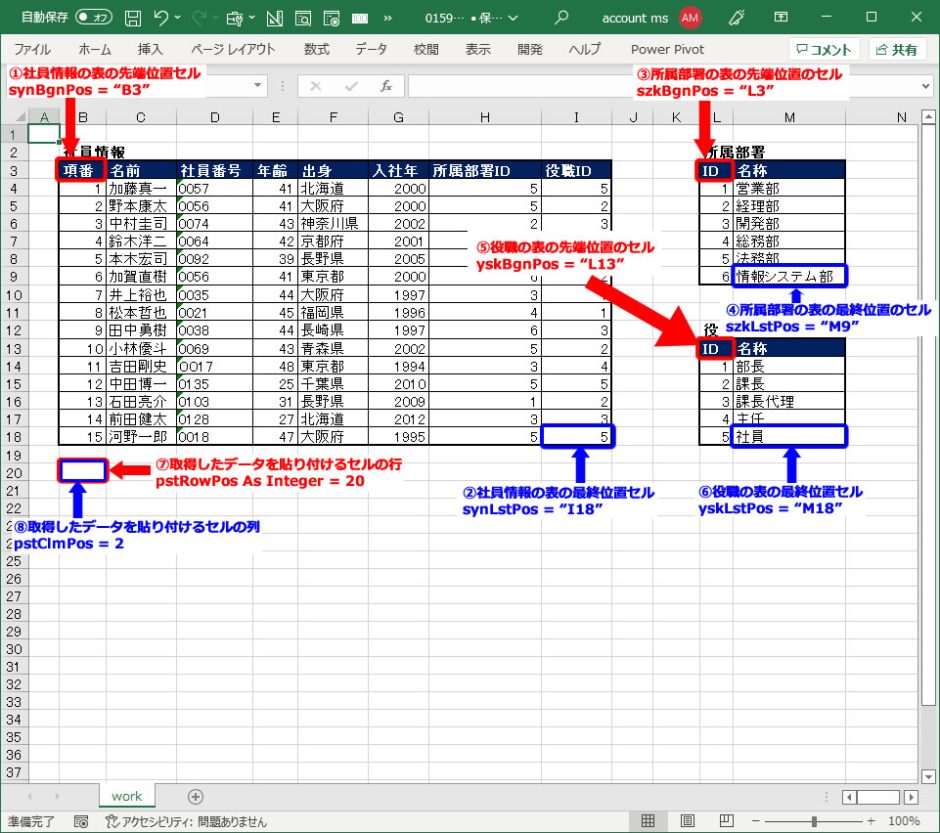This screenshot has width=940, height=833.
Task: Click the Insert Function fx icon
Action: pyautogui.click(x=385, y=86)
